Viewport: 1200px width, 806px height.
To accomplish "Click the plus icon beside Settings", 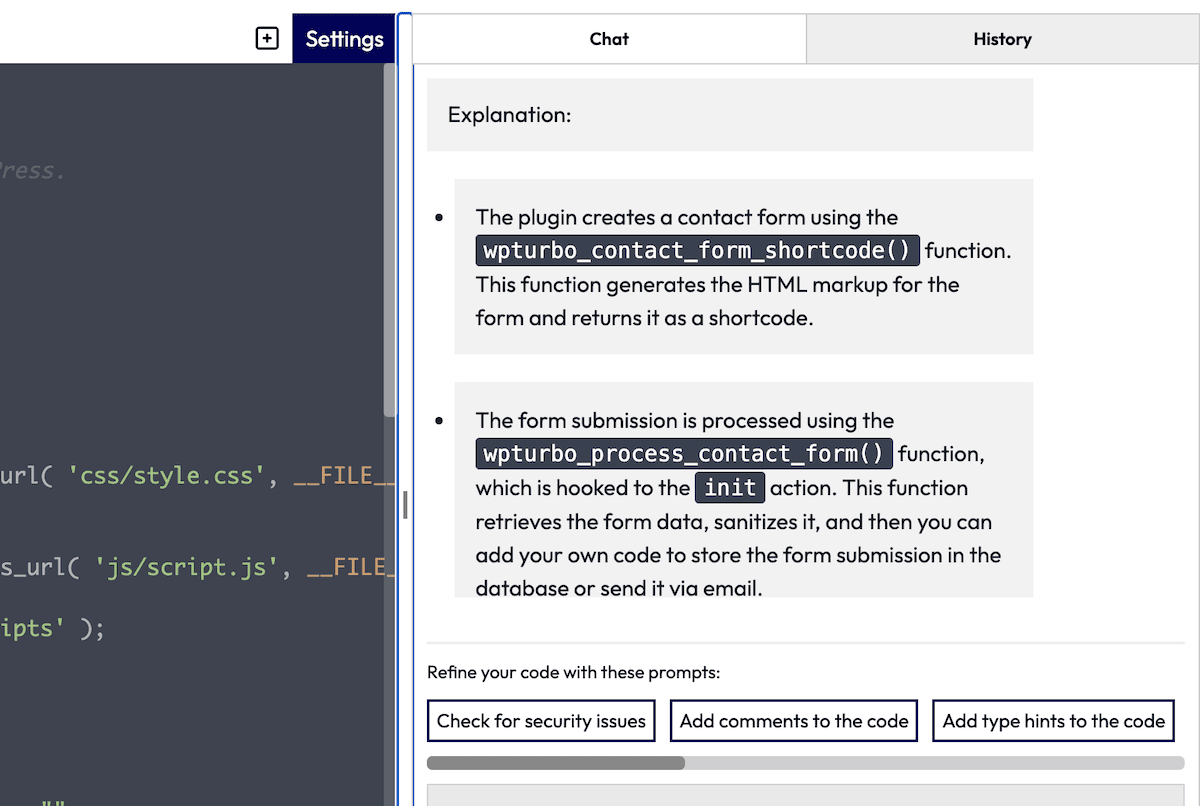I will click(x=267, y=39).
